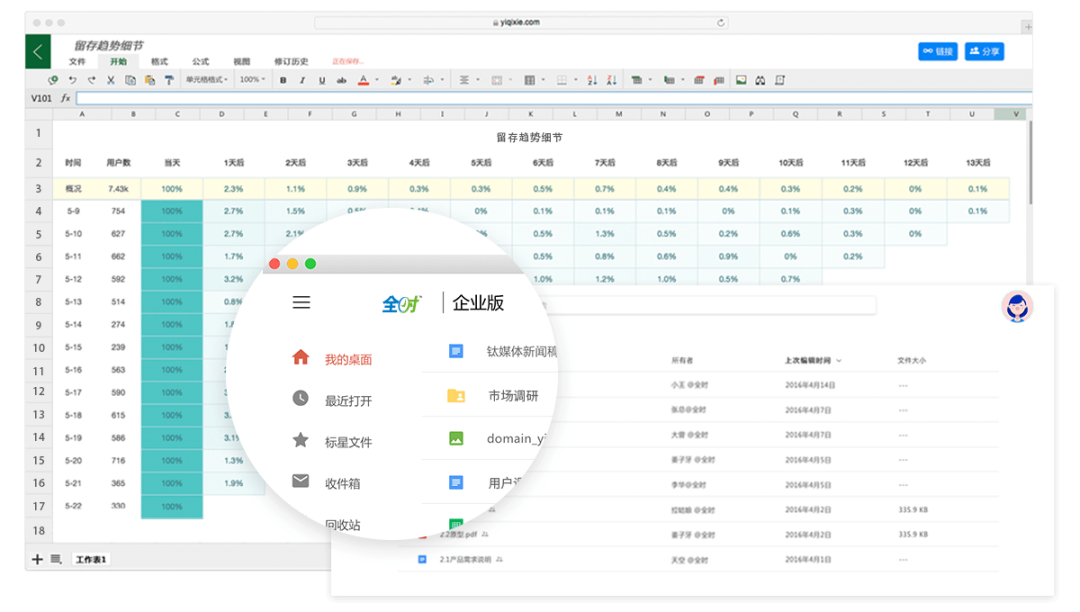Click the spreadsheet vertical scrollbar
The height and width of the screenshot is (612, 1080).
[x=1030, y=164]
